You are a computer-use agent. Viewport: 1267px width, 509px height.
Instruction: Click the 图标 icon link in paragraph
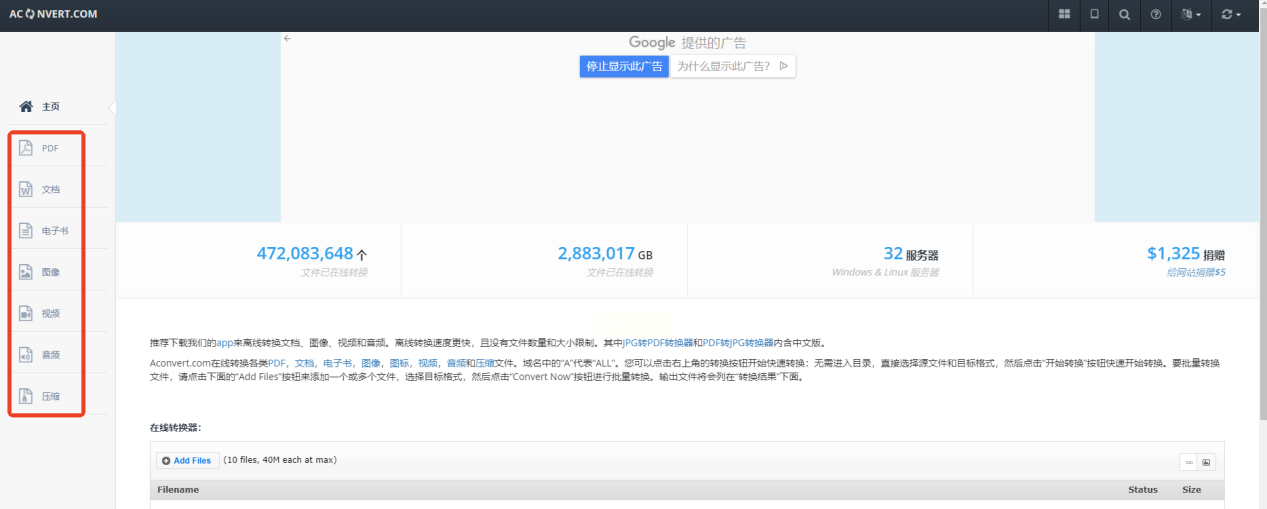click(400, 362)
